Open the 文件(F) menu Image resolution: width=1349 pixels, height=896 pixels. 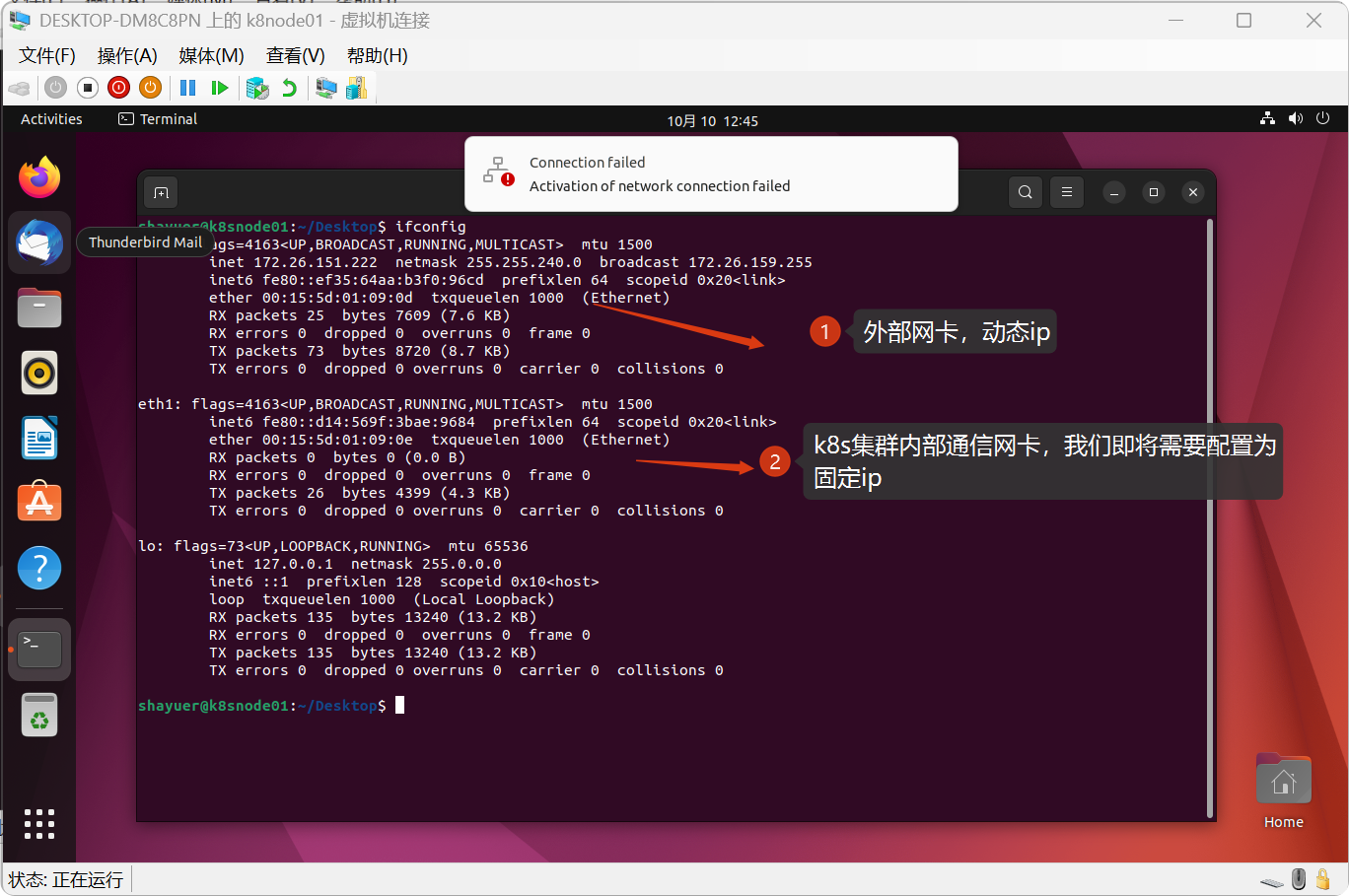(x=46, y=56)
